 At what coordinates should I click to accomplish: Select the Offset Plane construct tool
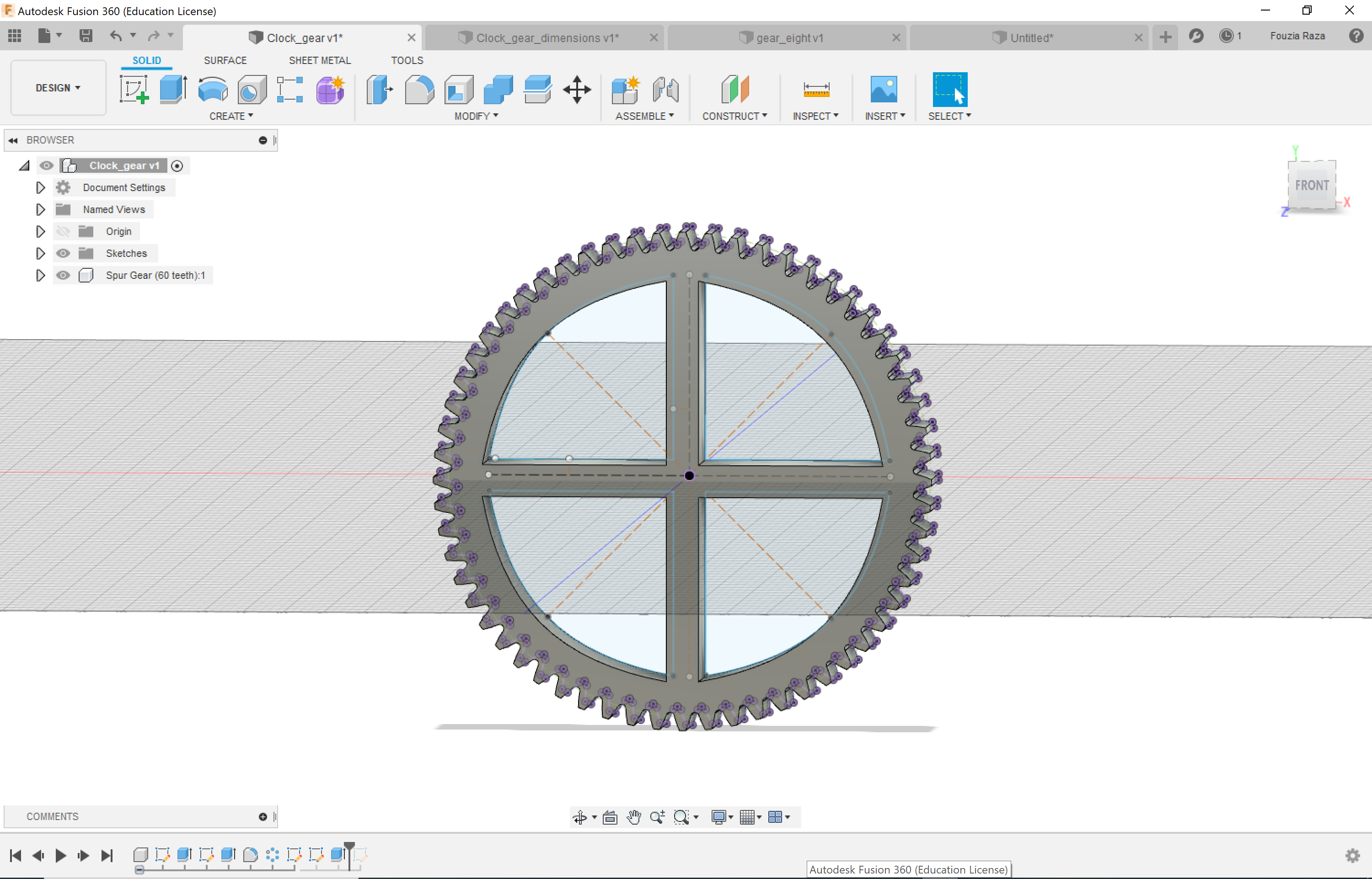point(735,90)
